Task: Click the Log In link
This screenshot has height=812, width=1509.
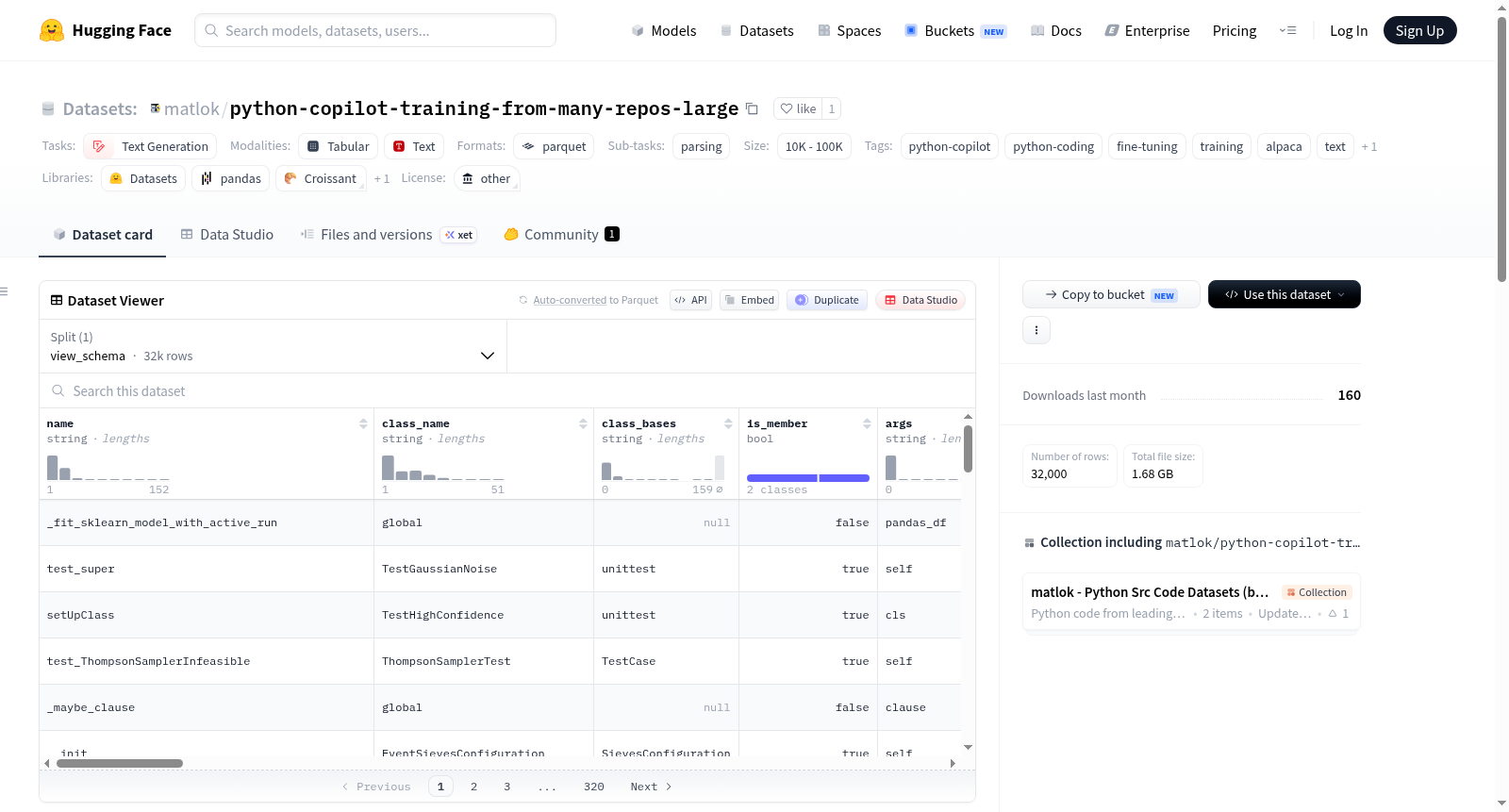Action: point(1349,30)
